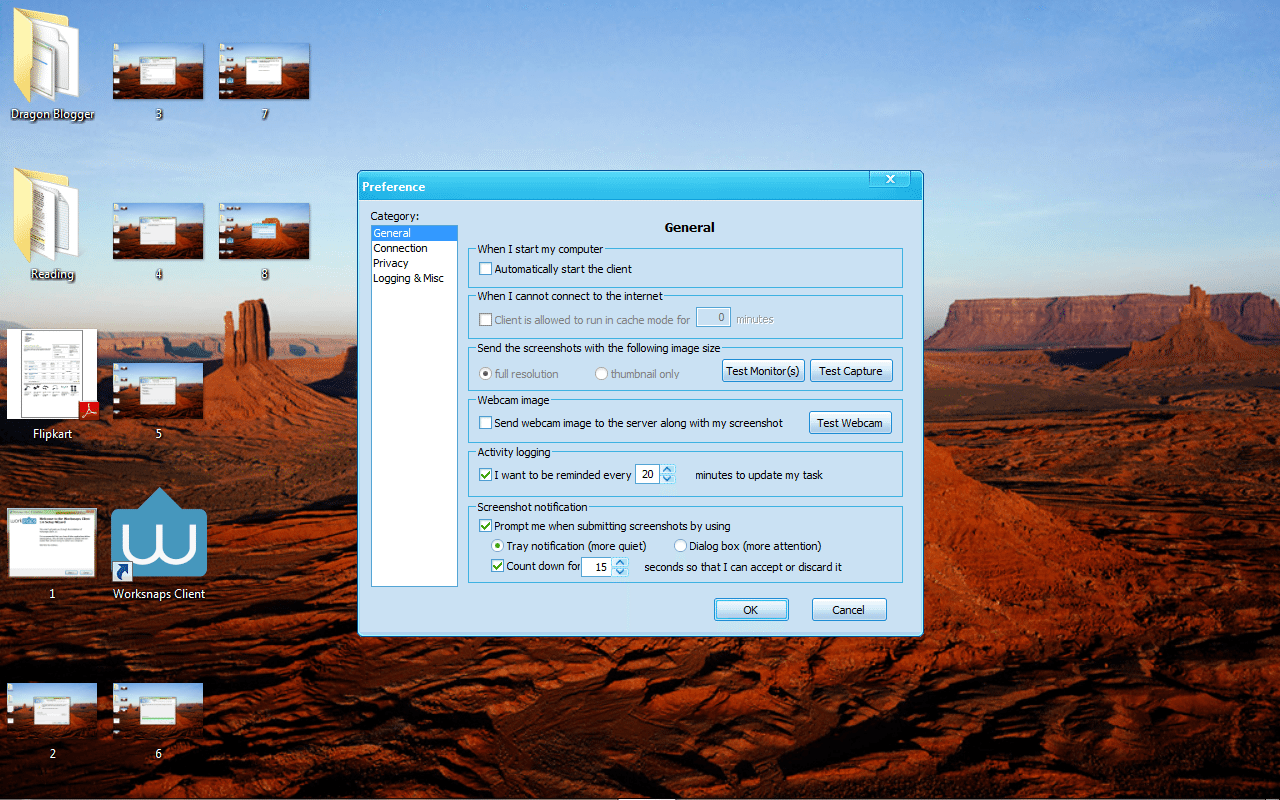The height and width of the screenshot is (800, 1280).
Task: Select the desktop image file named 7
Action: click(264, 71)
